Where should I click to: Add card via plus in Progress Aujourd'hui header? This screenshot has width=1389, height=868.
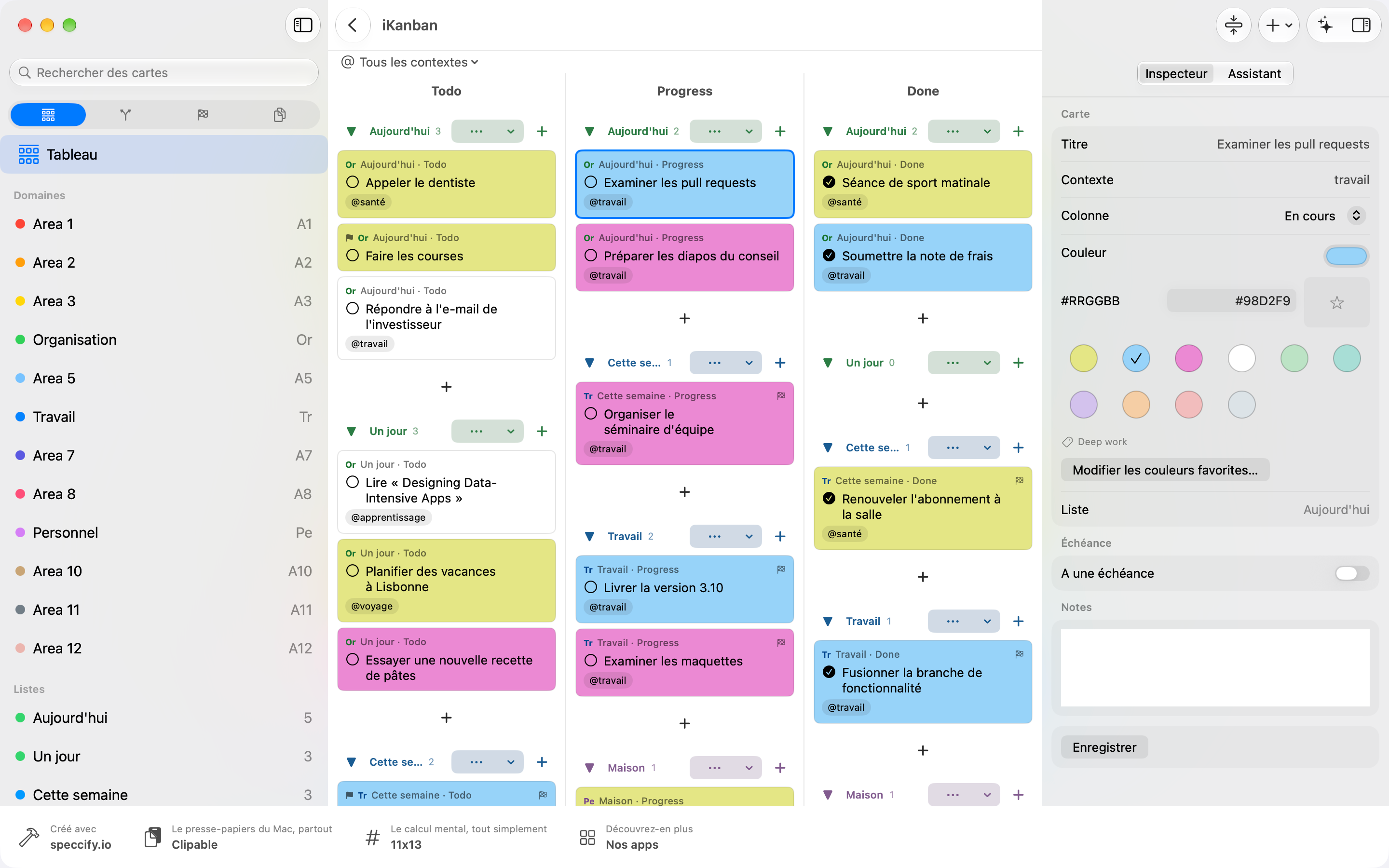[779, 132]
